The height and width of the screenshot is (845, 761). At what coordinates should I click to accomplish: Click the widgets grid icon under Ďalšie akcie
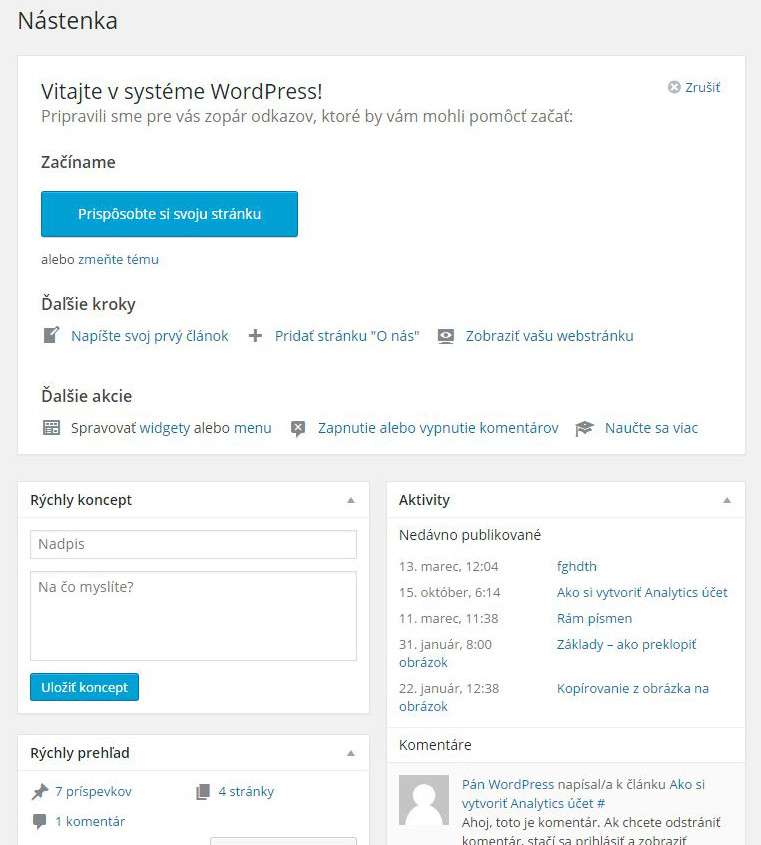tap(51, 428)
